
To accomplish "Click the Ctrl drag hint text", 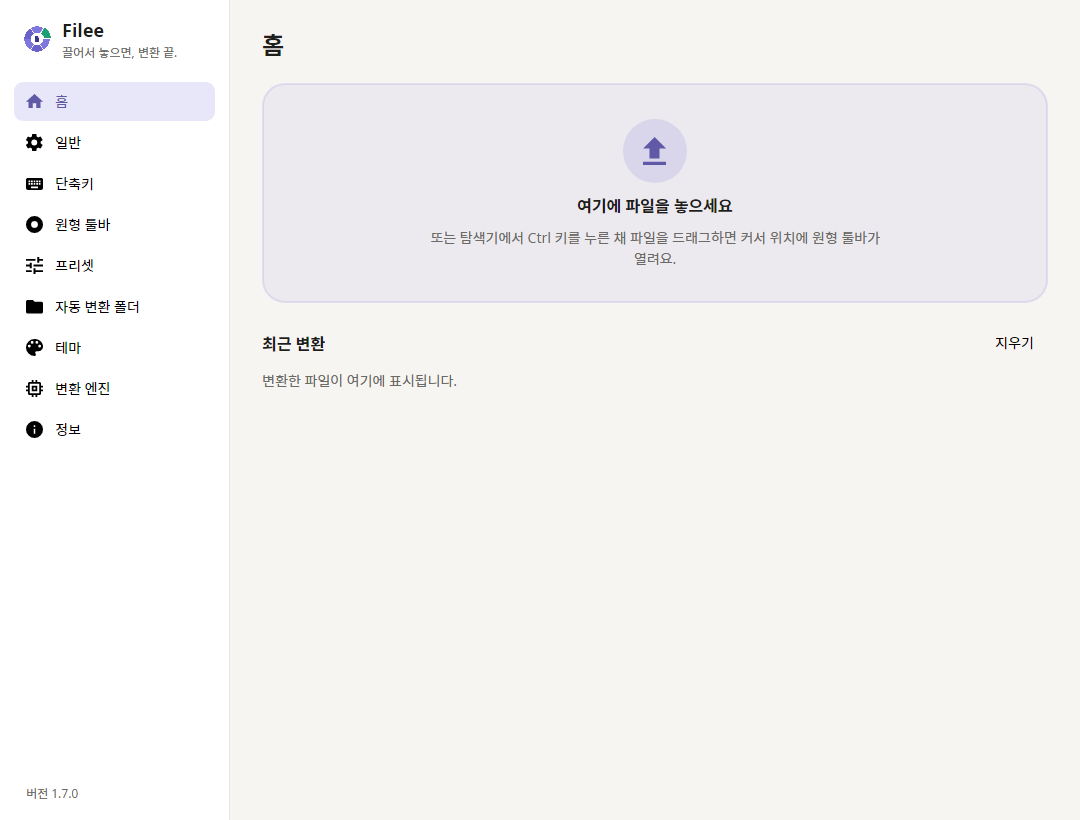I will point(654,248).
